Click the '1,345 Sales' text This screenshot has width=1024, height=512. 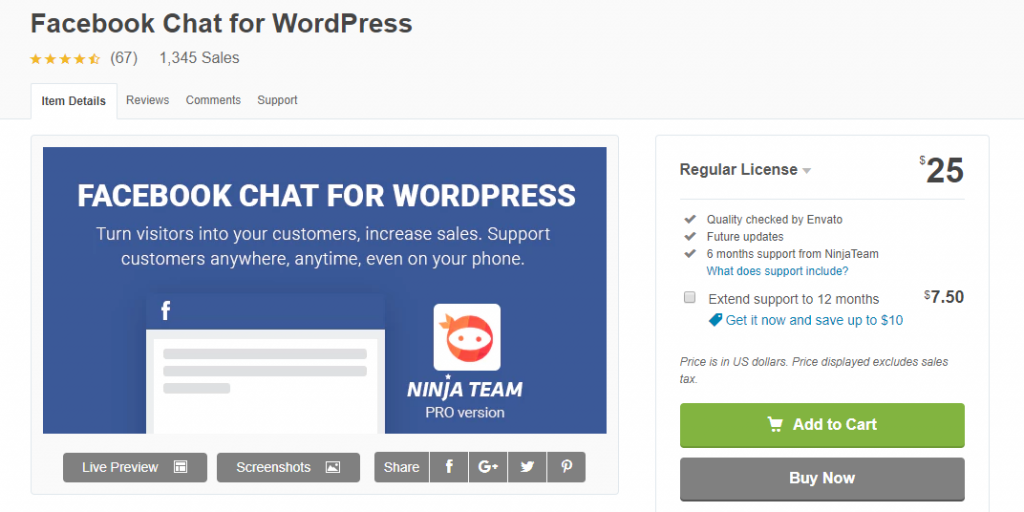[199, 58]
